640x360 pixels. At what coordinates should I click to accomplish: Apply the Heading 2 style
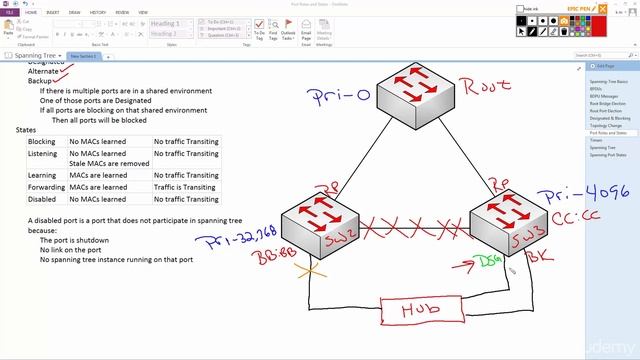(170, 34)
